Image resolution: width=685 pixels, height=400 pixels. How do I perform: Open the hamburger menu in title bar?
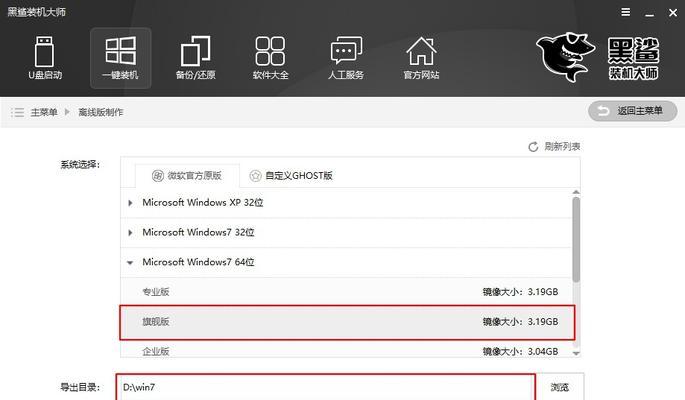(x=626, y=12)
